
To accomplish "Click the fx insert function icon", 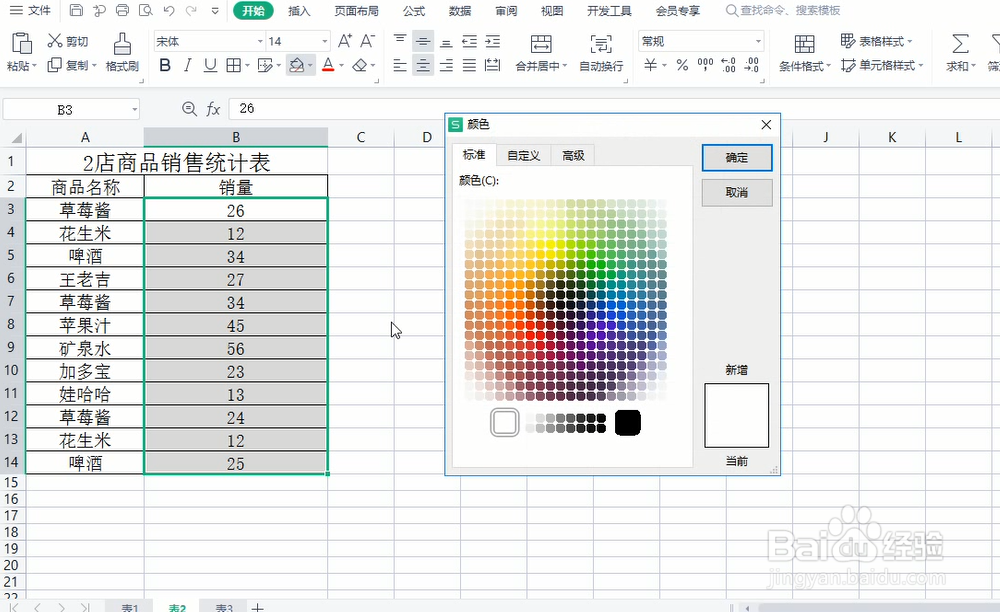I will pos(213,109).
